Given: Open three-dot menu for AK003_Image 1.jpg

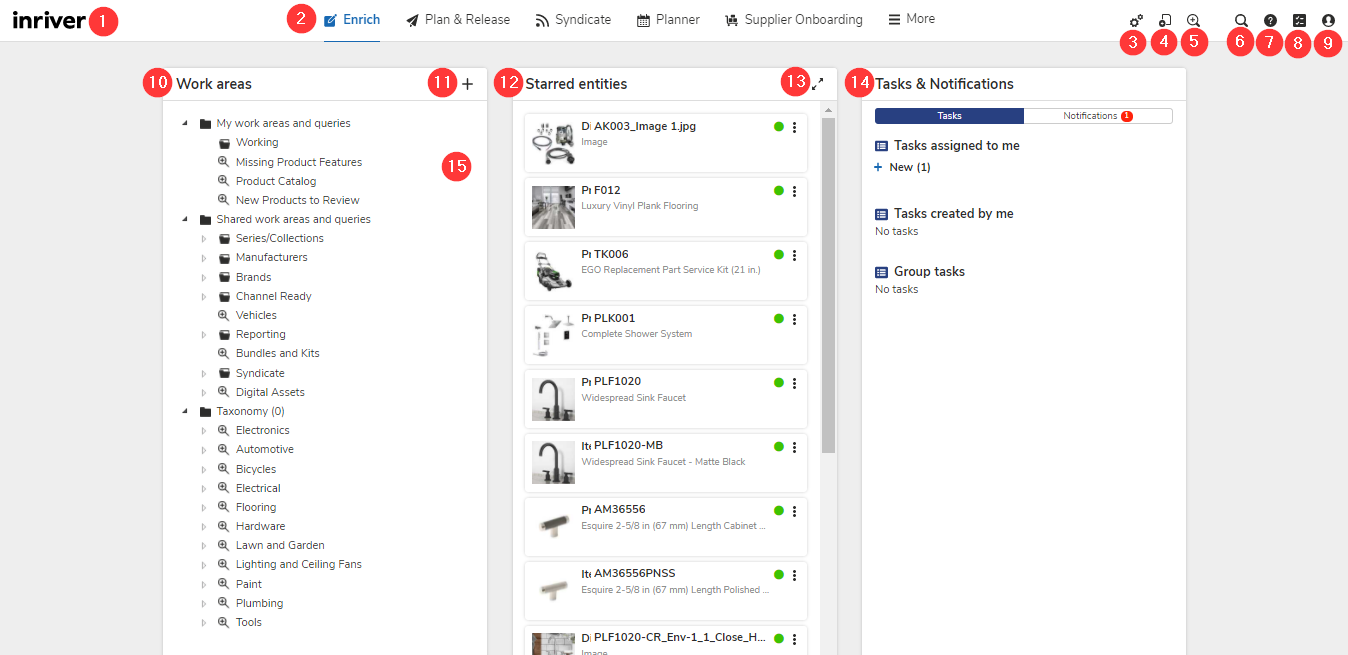Looking at the screenshot, I should click(794, 127).
